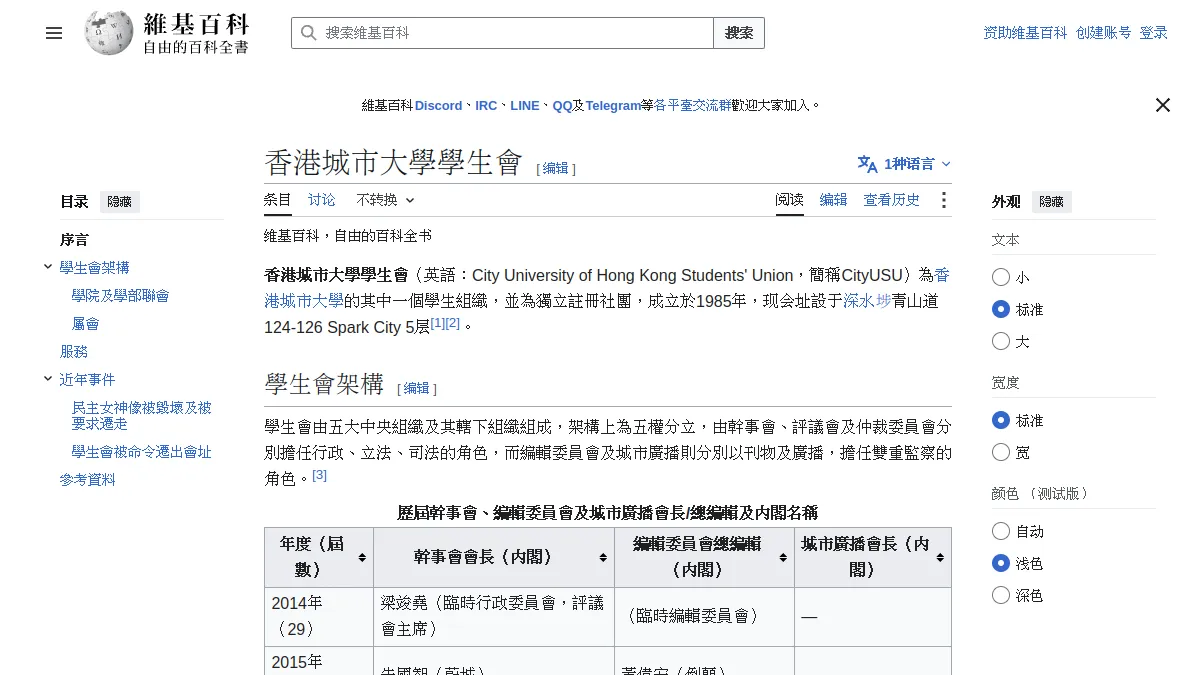The width and height of the screenshot is (1200, 675).
Task: Open the Discord link in banner
Action: (439, 105)
